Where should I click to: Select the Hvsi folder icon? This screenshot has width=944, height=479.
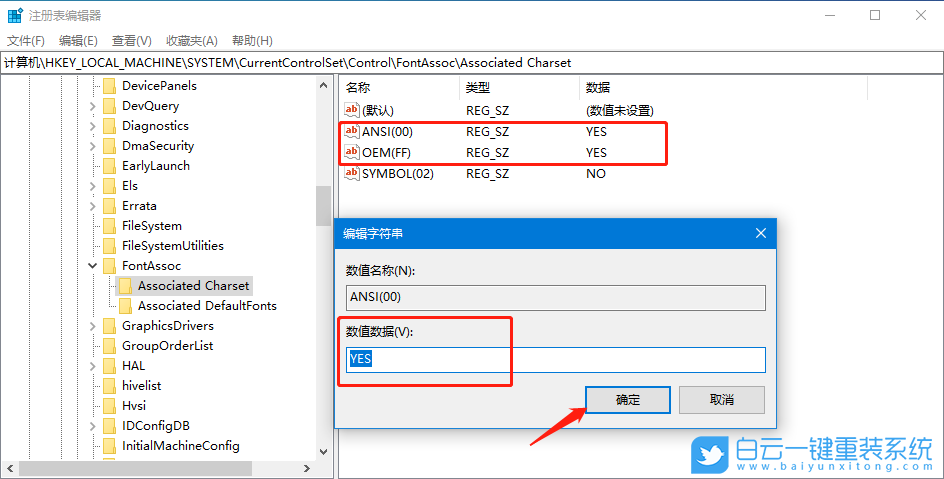tap(109, 406)
